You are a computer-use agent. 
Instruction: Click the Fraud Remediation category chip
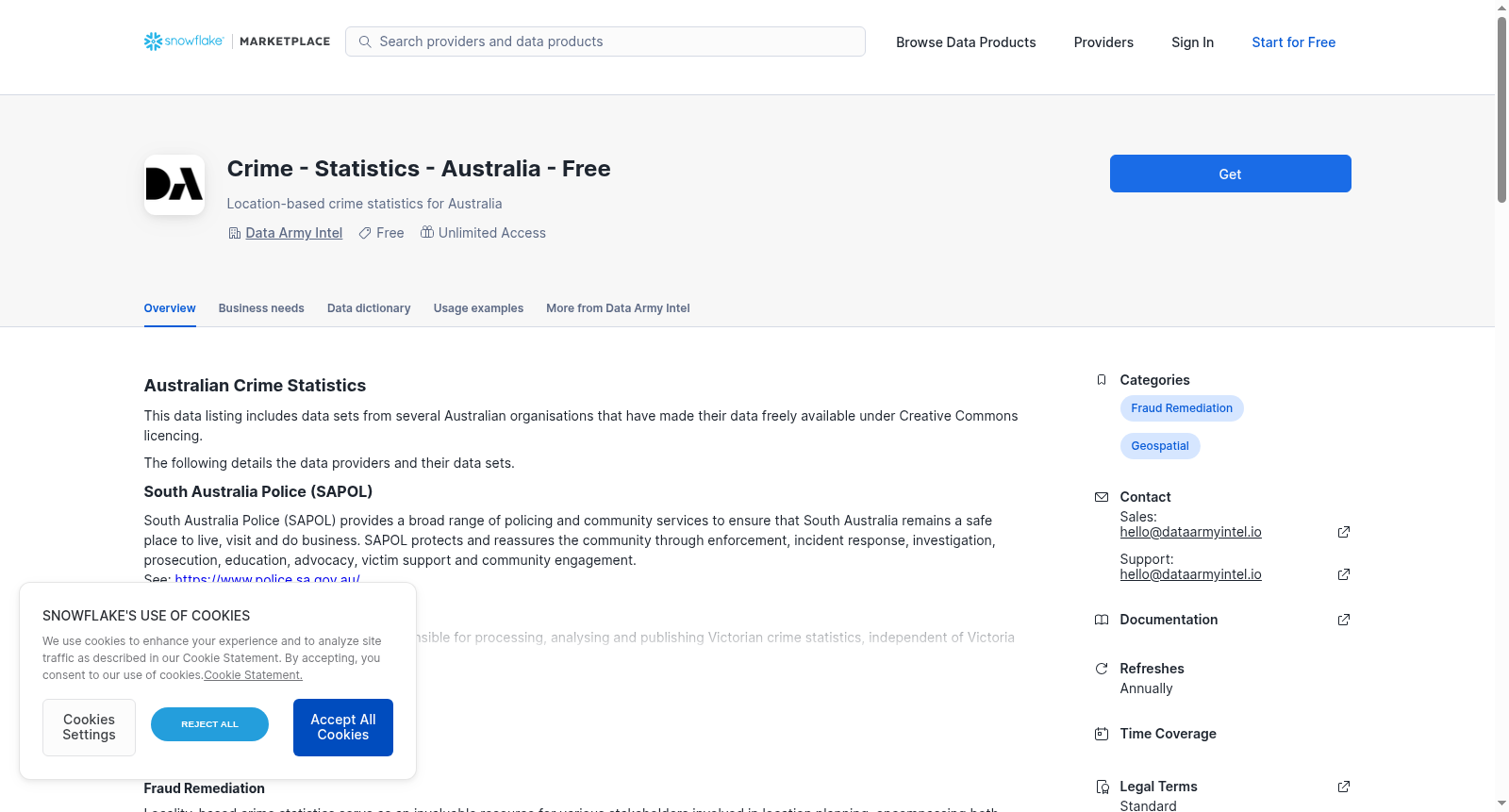click(1182, 408)
